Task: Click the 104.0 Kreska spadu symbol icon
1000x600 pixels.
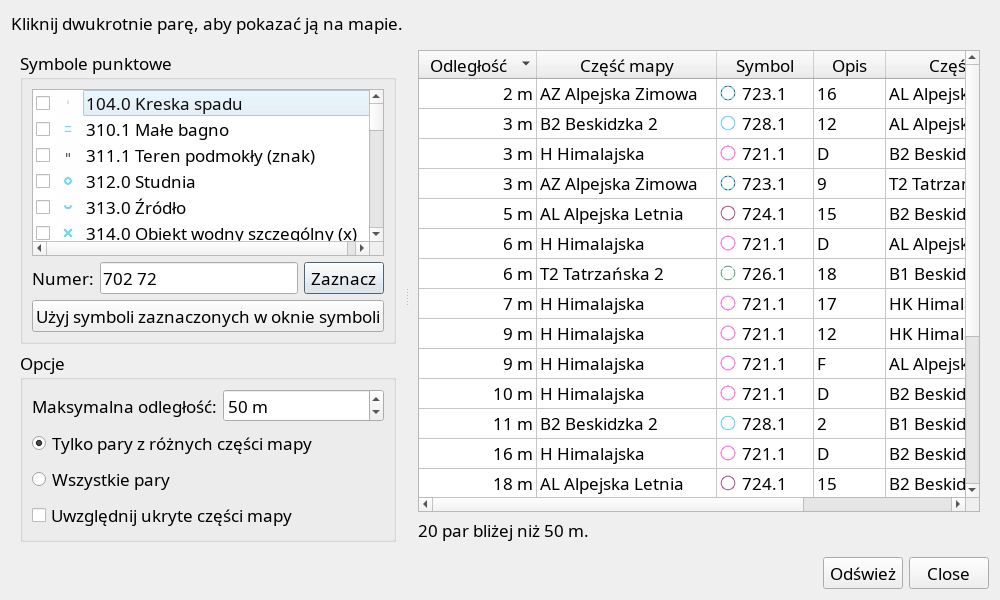Action: click(68, 103)
